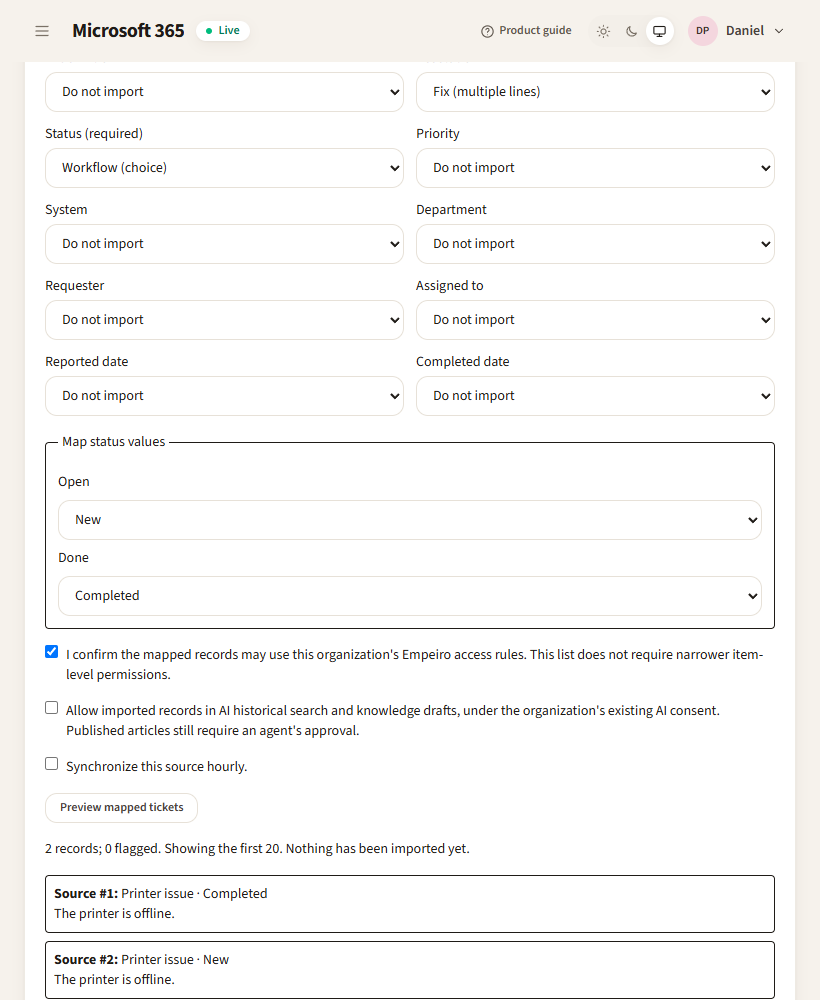
Task: Expand the Daniel account menu chevron
Action: [779, 31]
